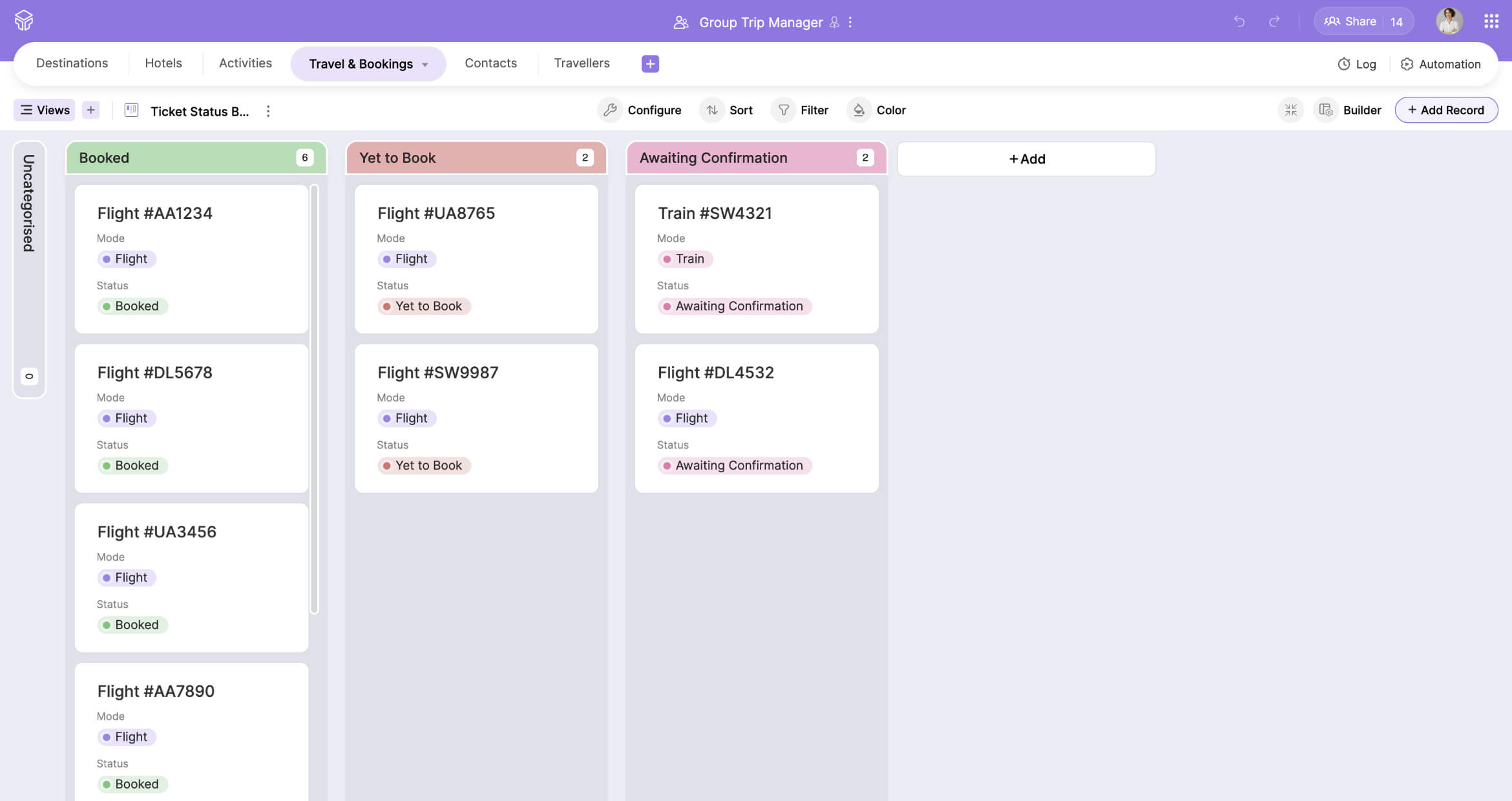
Task: Open Ticket Status view options menu
Action: tap(268, 111)
